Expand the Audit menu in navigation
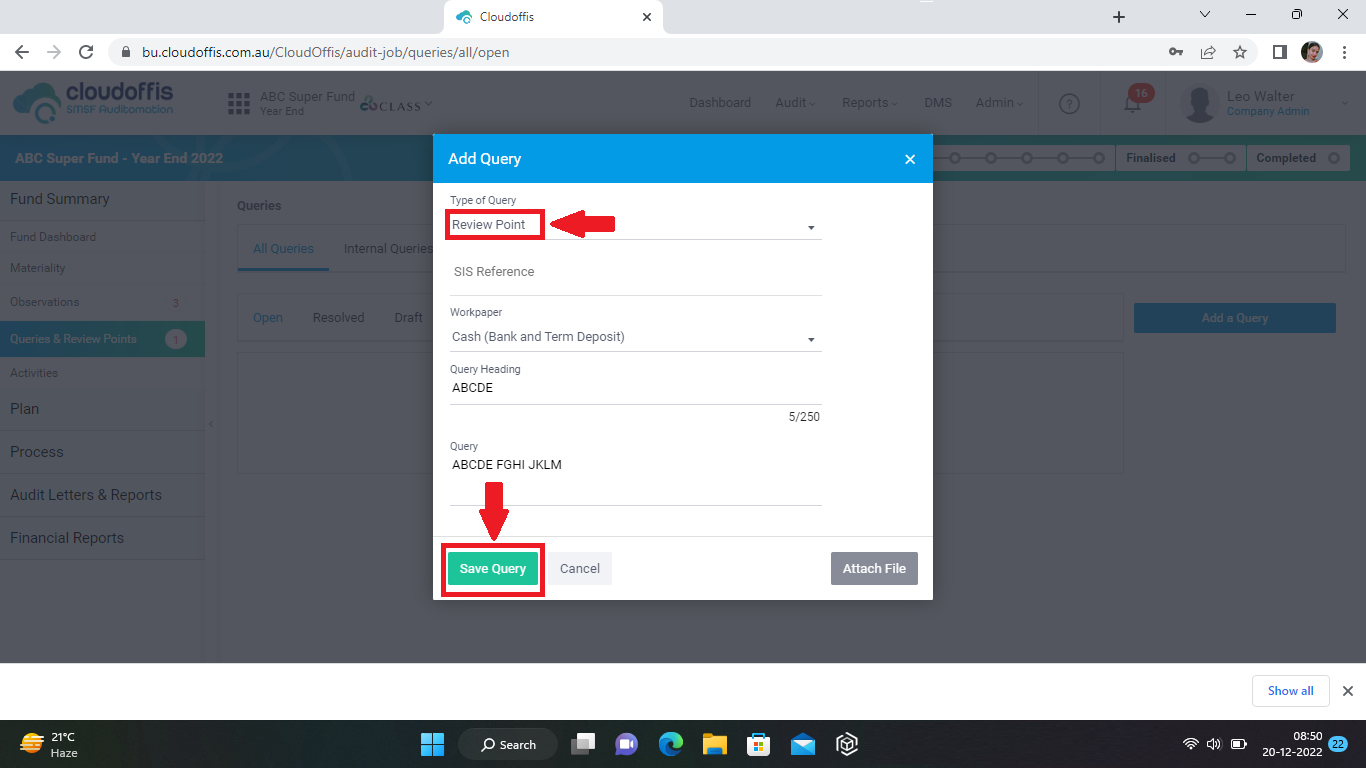 point(795,103)
